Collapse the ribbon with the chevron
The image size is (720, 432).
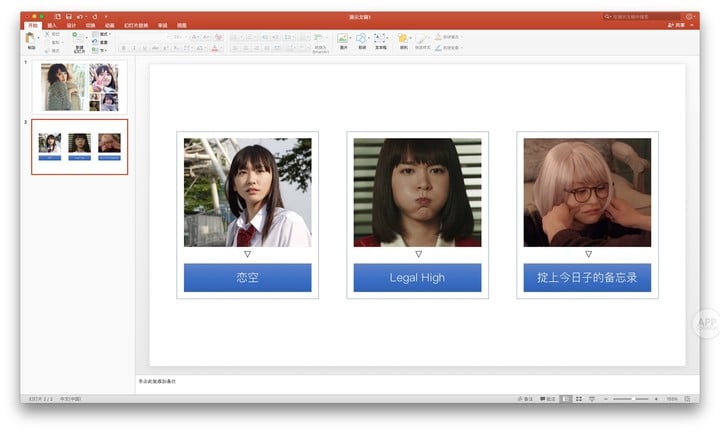click(x=692, y=25)
